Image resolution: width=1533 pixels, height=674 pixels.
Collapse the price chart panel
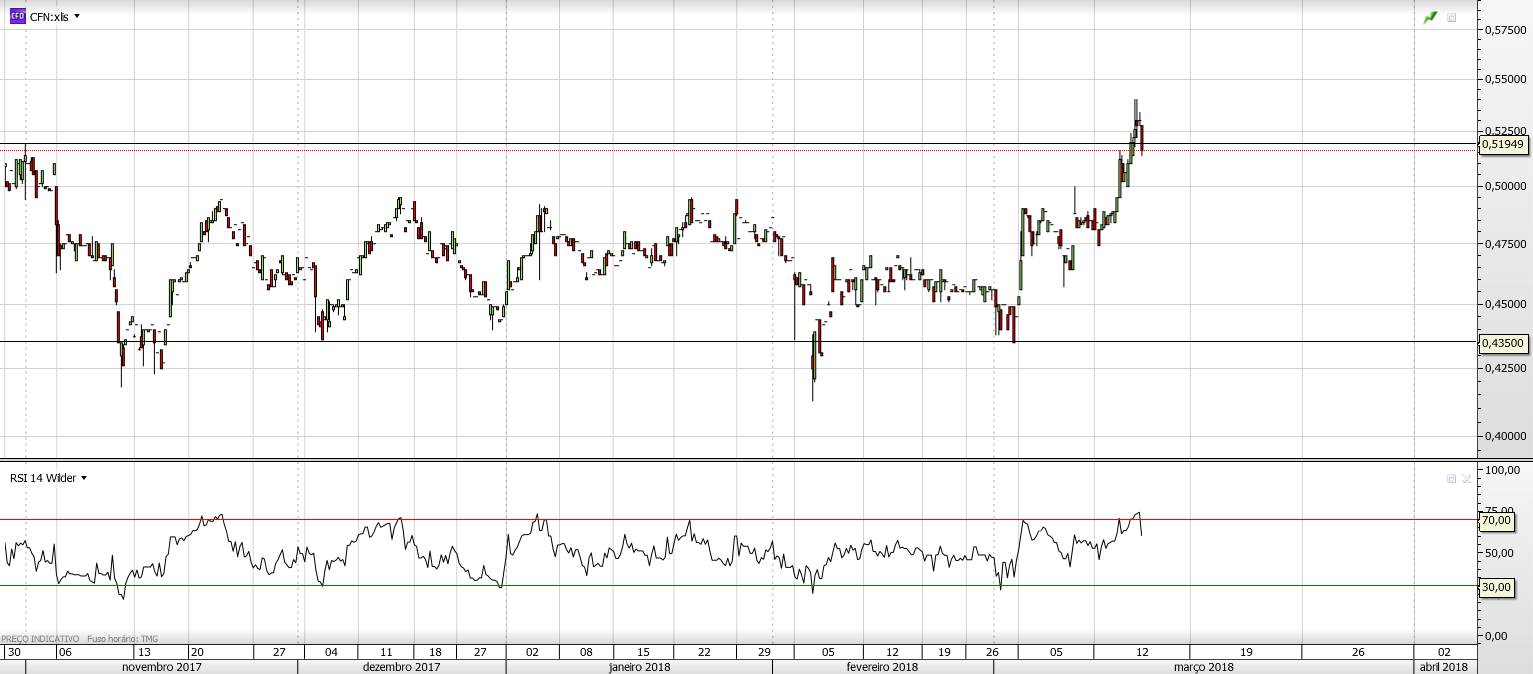[x=1452, y=17]
